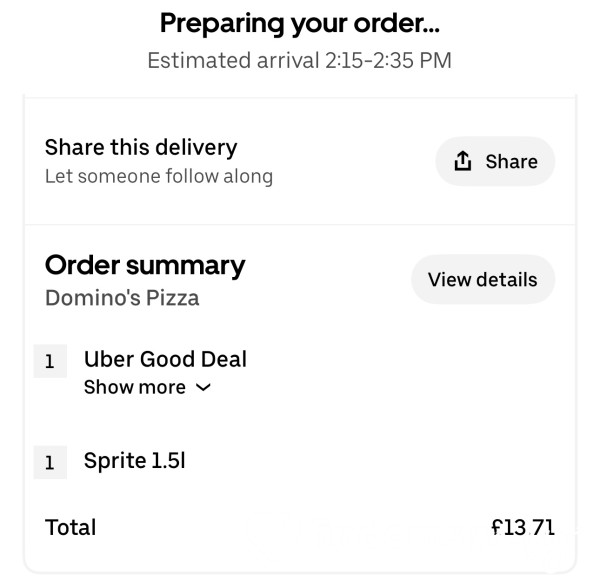Open View details for the order
The image size is (600, 587).
(483, 279)
